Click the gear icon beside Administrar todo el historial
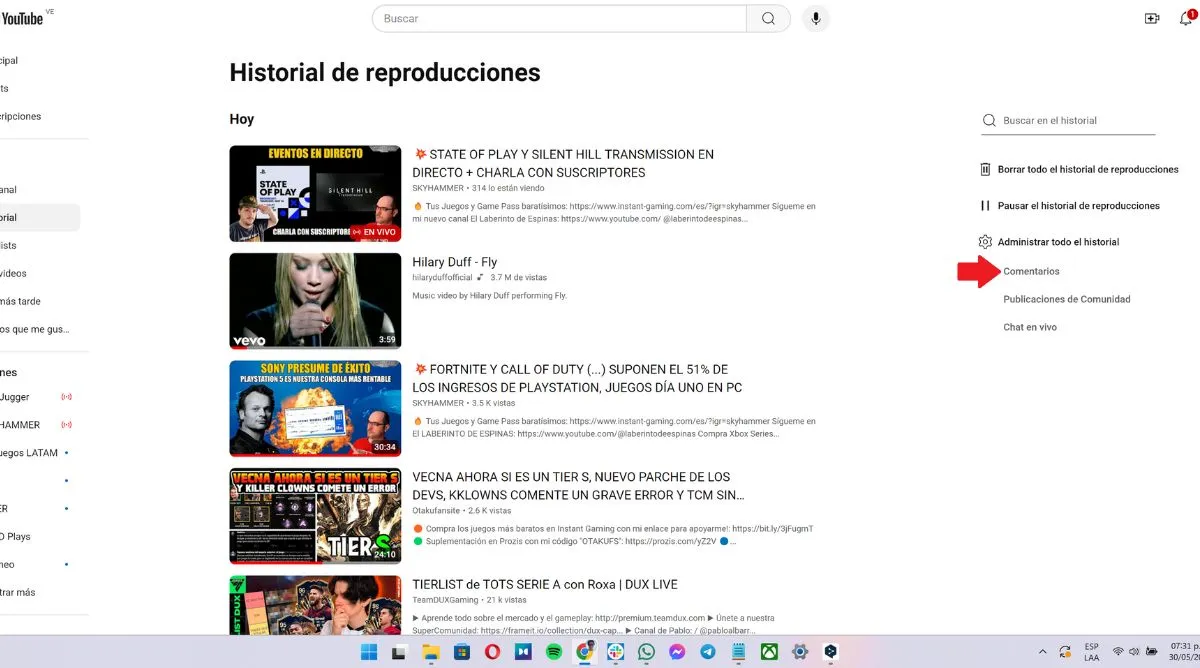Viewport: 1200px width, 668px height. coord(983,241)
